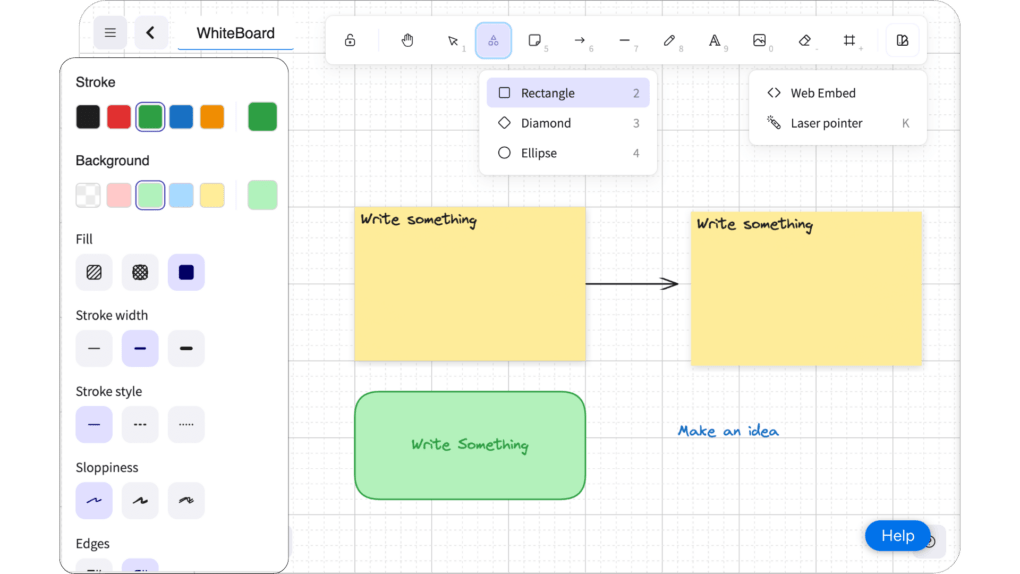This screenshot has height=574, width=1020.
Task: Click the lock tool icon
Action: (350, 41)
